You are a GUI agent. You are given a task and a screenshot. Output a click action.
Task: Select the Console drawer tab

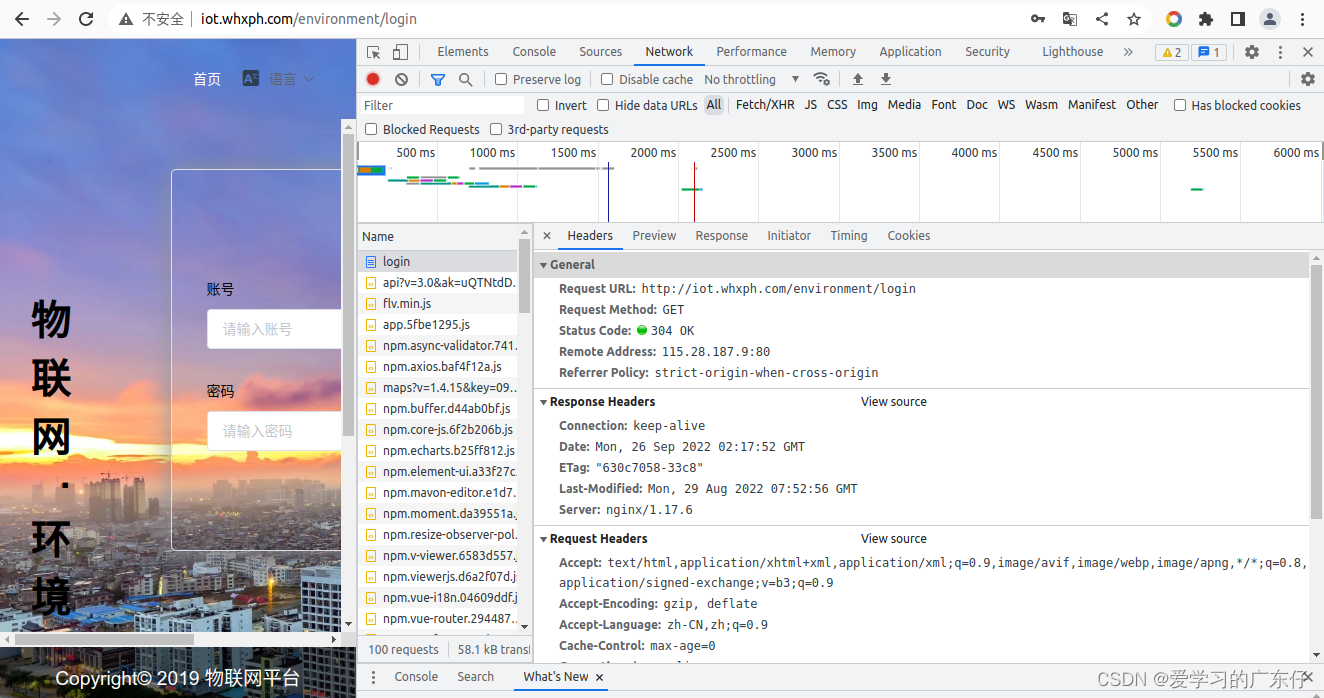pos(416,677)
